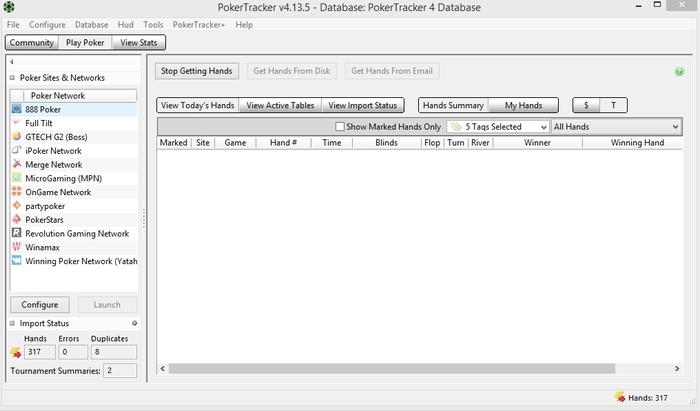Click the Launch button
This screenshot has width=700, height=411.
[x=107, y=305]
